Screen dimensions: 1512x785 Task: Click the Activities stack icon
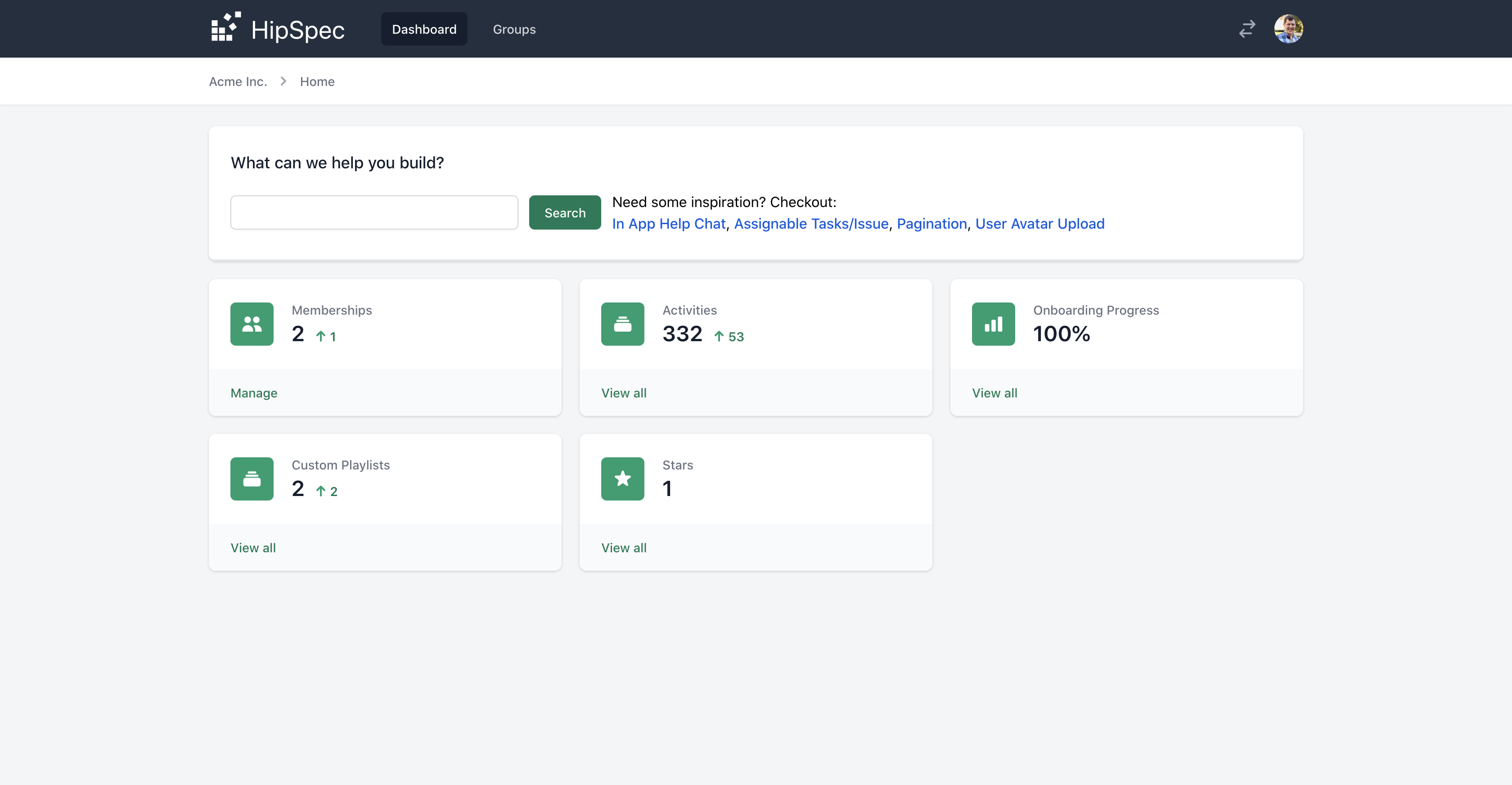pyautogui.click(x=623, y=324)
